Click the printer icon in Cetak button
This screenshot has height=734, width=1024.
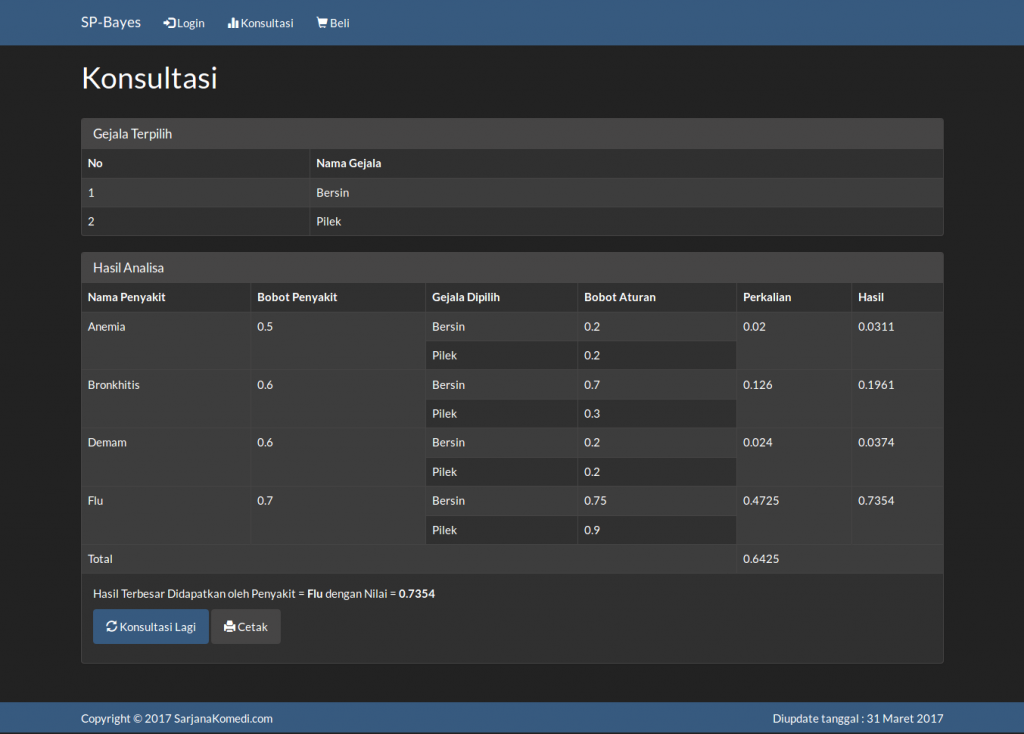[x=229, y=626]
